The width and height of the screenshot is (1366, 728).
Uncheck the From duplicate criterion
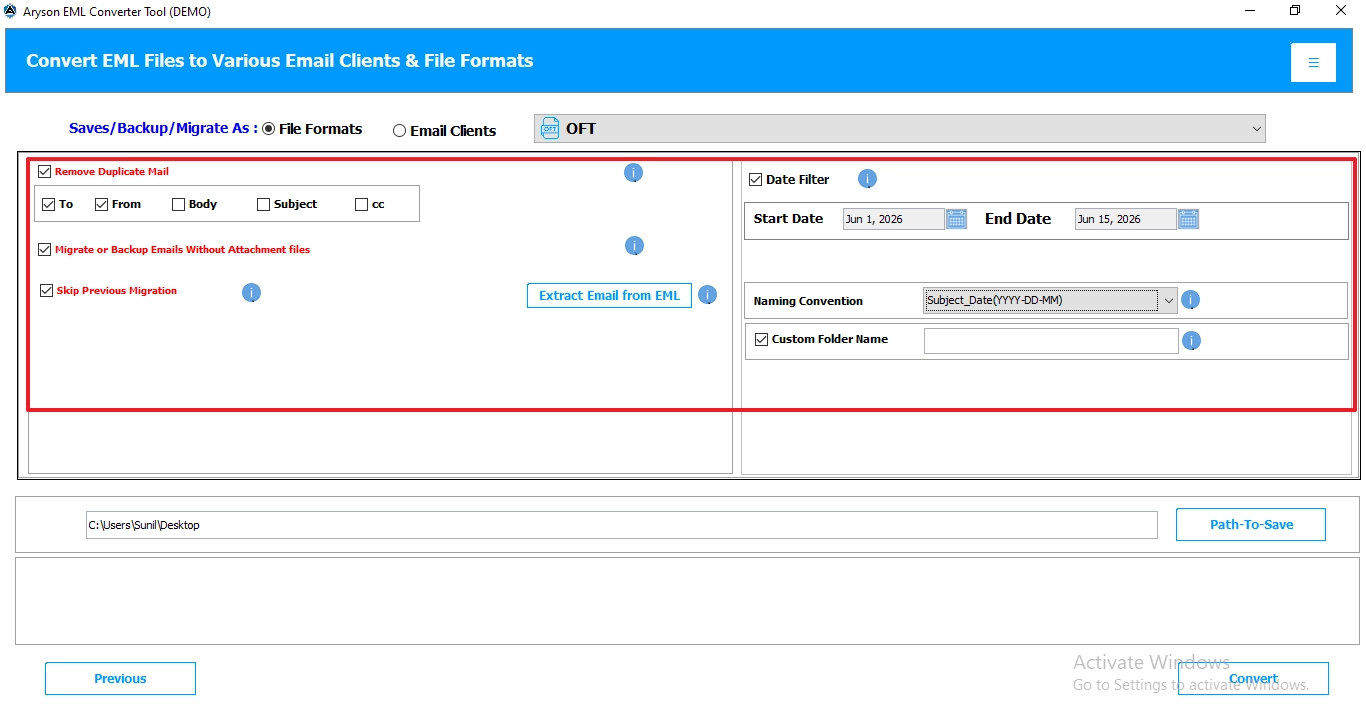click(x=101, y=204)
